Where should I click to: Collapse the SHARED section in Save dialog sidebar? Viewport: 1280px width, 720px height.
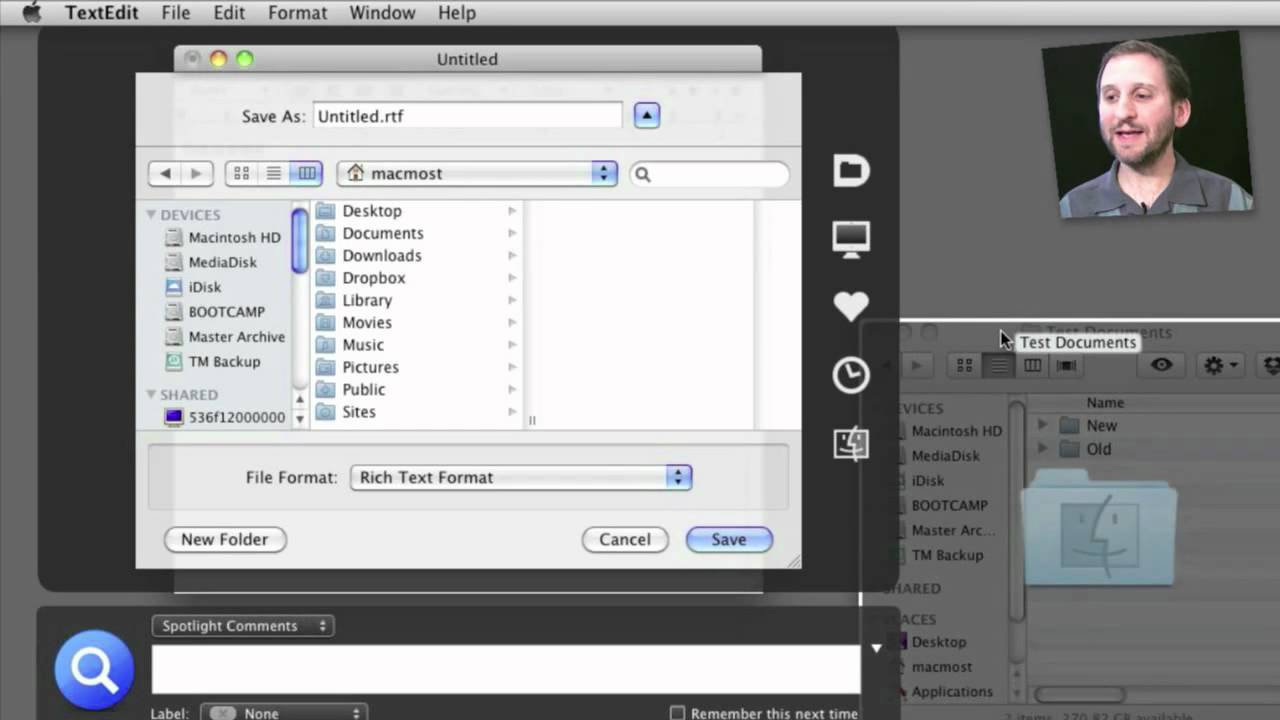coord(151,394)
